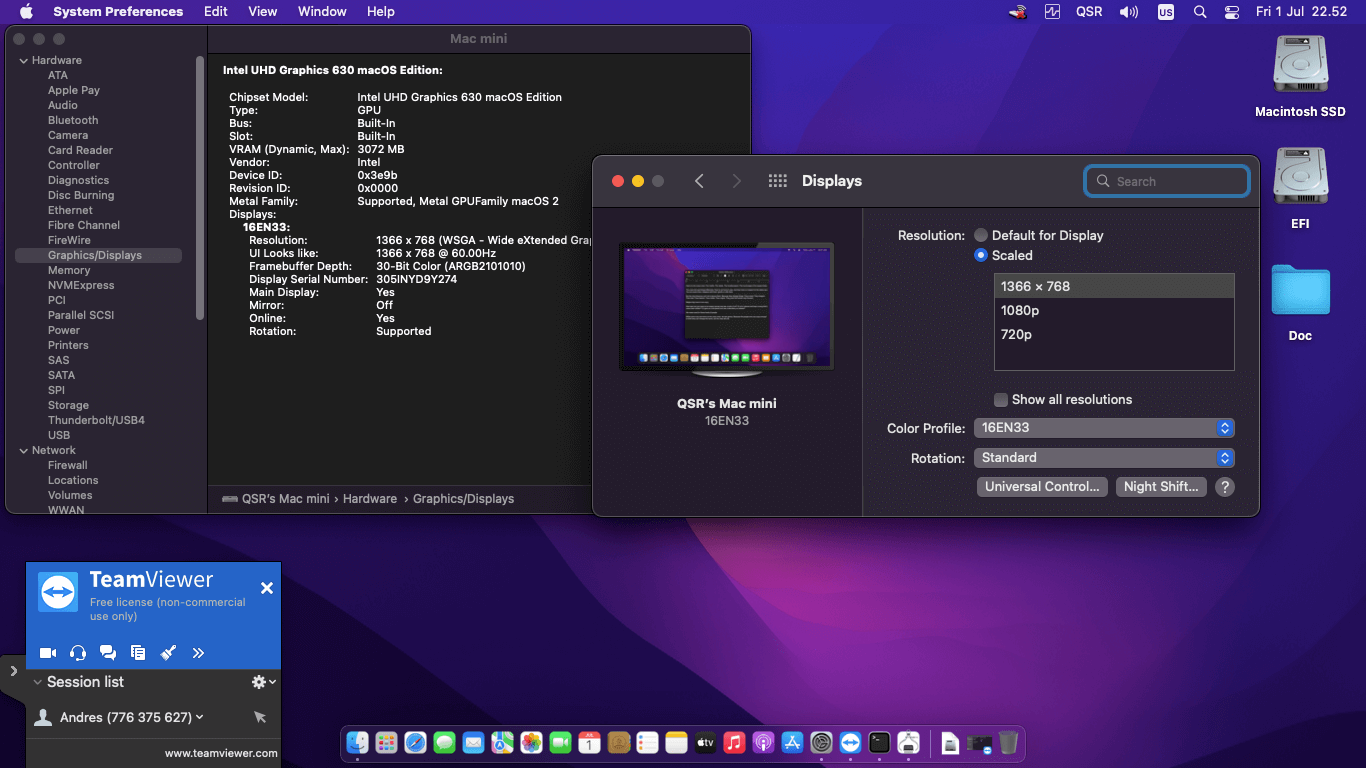1366x768 pixels.
Task: Open Control Center in menu bar
Action: (x=1232, y=12)
